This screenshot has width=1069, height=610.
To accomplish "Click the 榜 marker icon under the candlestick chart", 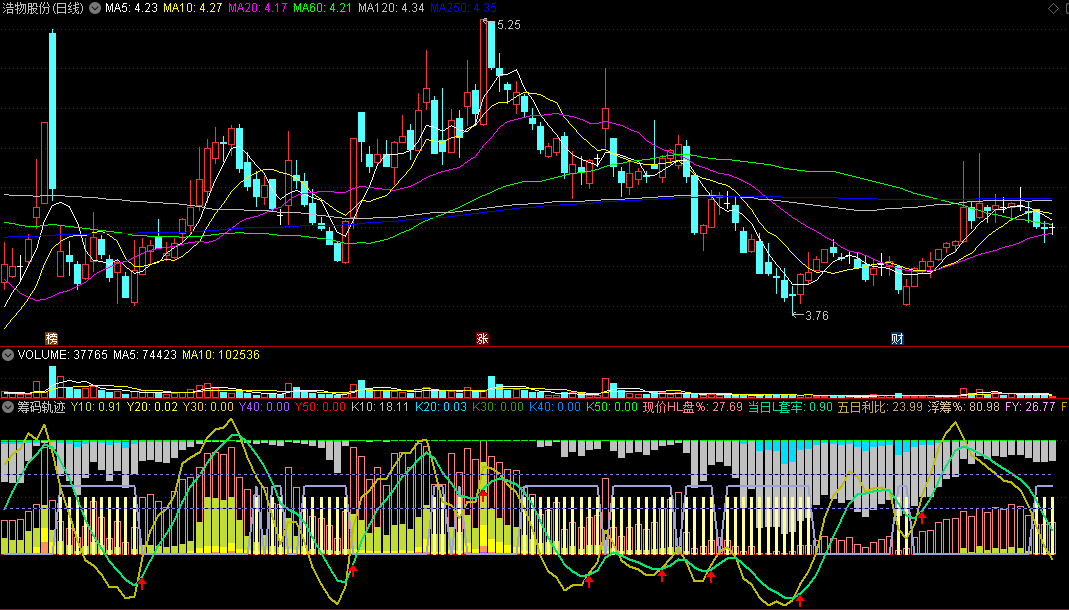I will pos(51,339).
